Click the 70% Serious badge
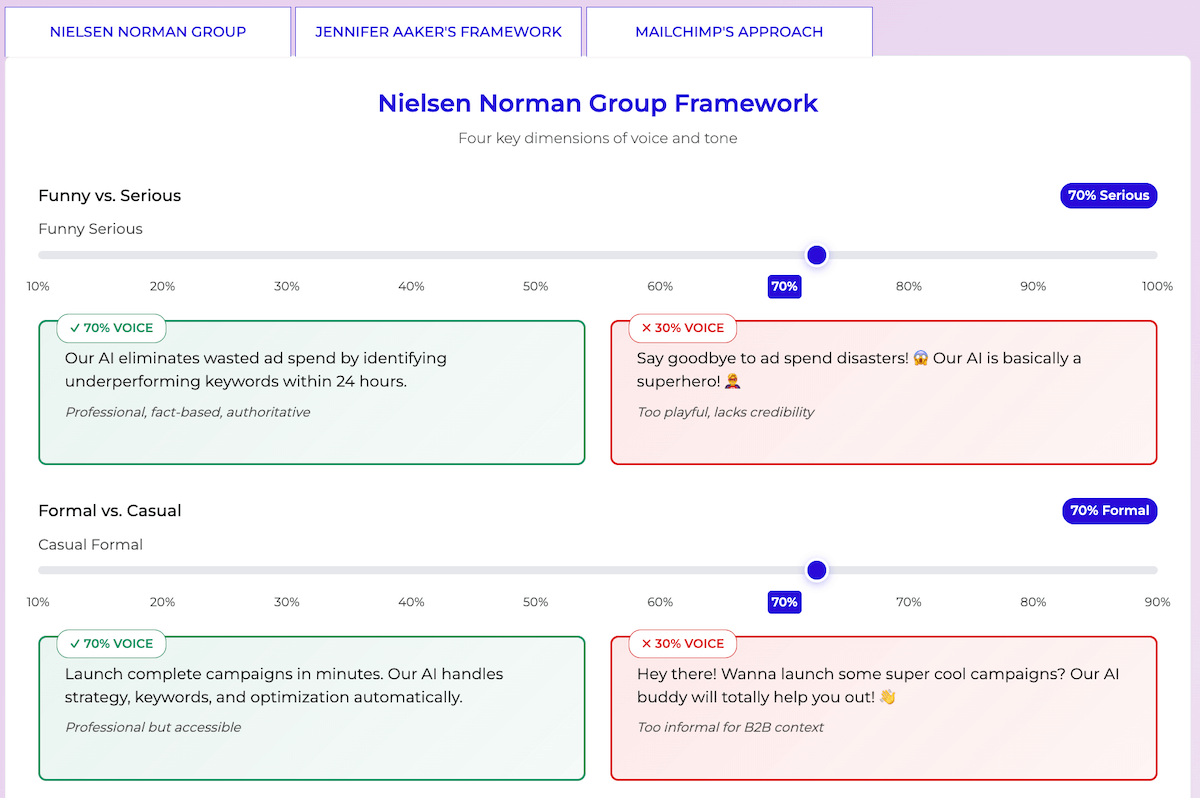Image resolution: width=1200 pixels, height=798 pixels. point(1108,195)
